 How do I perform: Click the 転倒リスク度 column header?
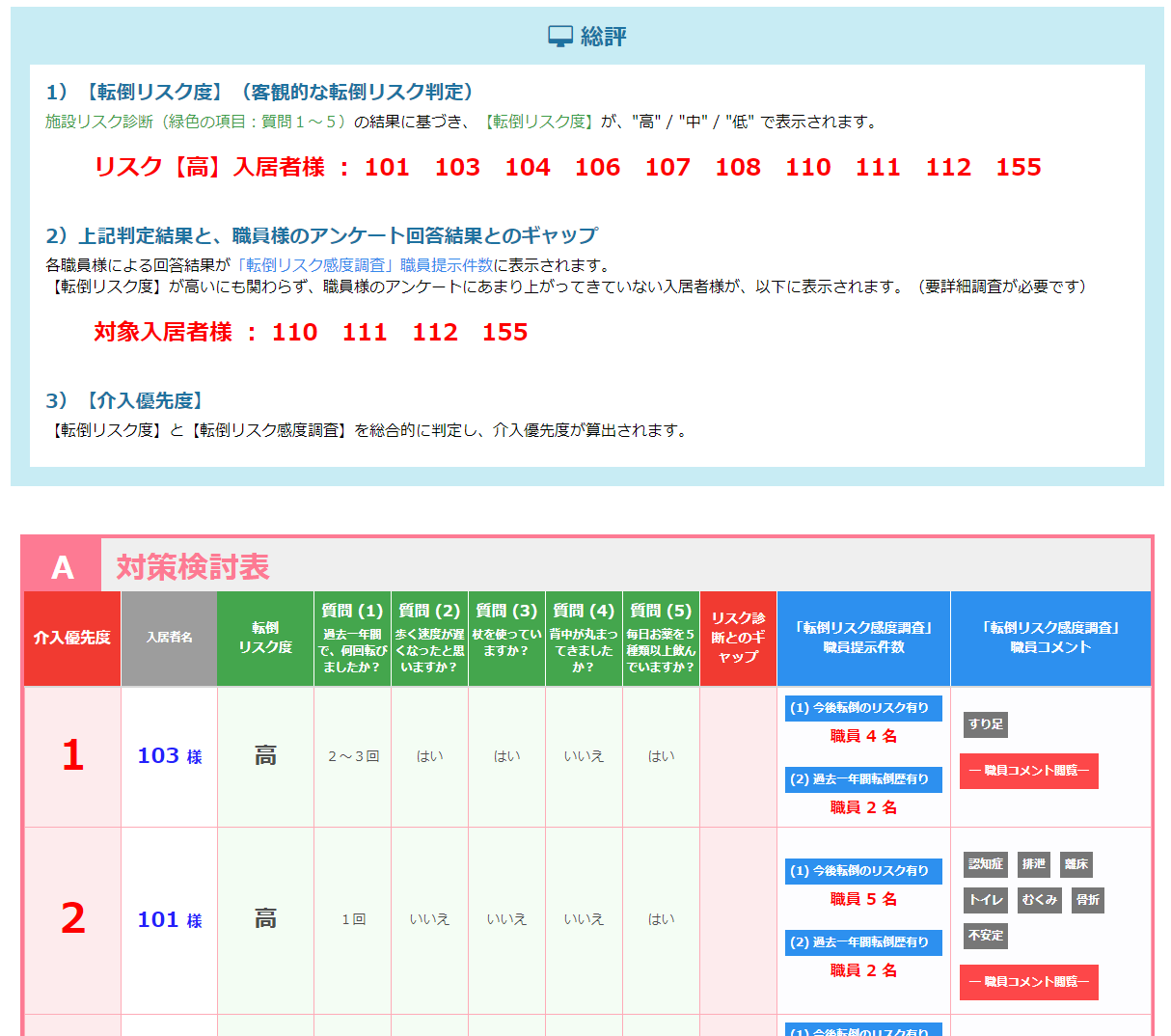click(265, 638)
